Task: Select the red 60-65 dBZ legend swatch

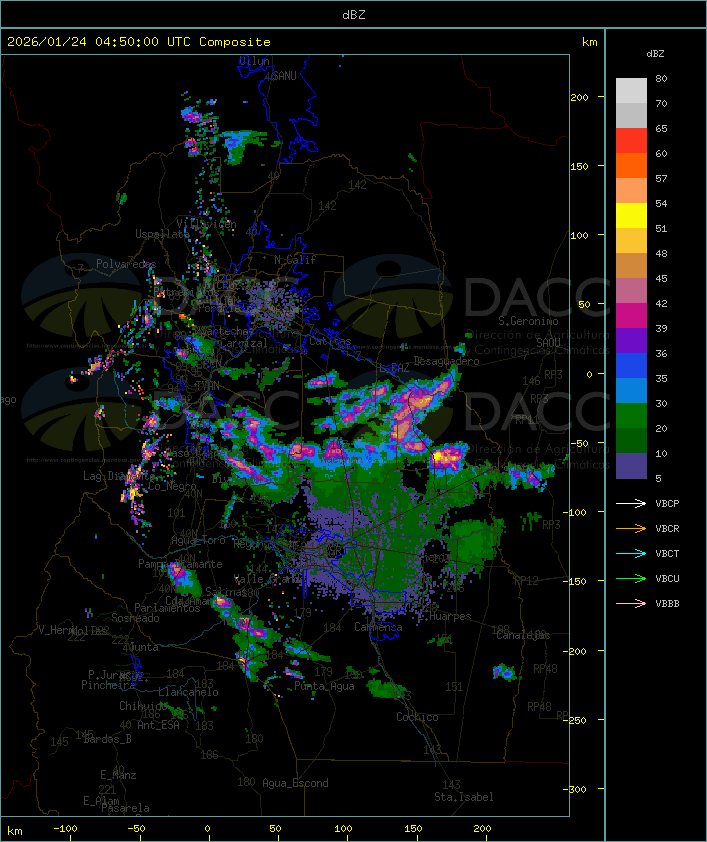Action: pos(631,141)
